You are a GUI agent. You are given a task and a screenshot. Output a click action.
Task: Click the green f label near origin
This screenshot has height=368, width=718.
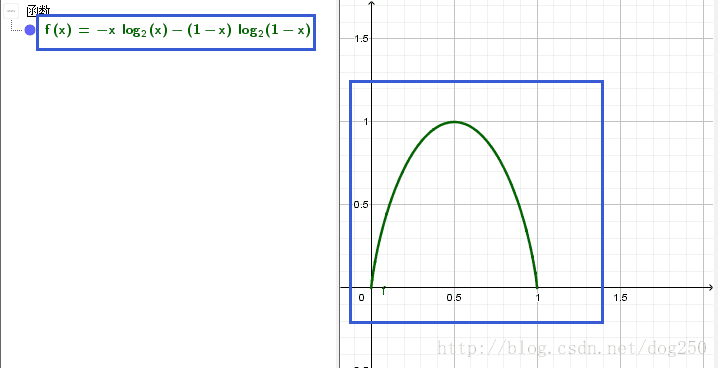[384, 290]
